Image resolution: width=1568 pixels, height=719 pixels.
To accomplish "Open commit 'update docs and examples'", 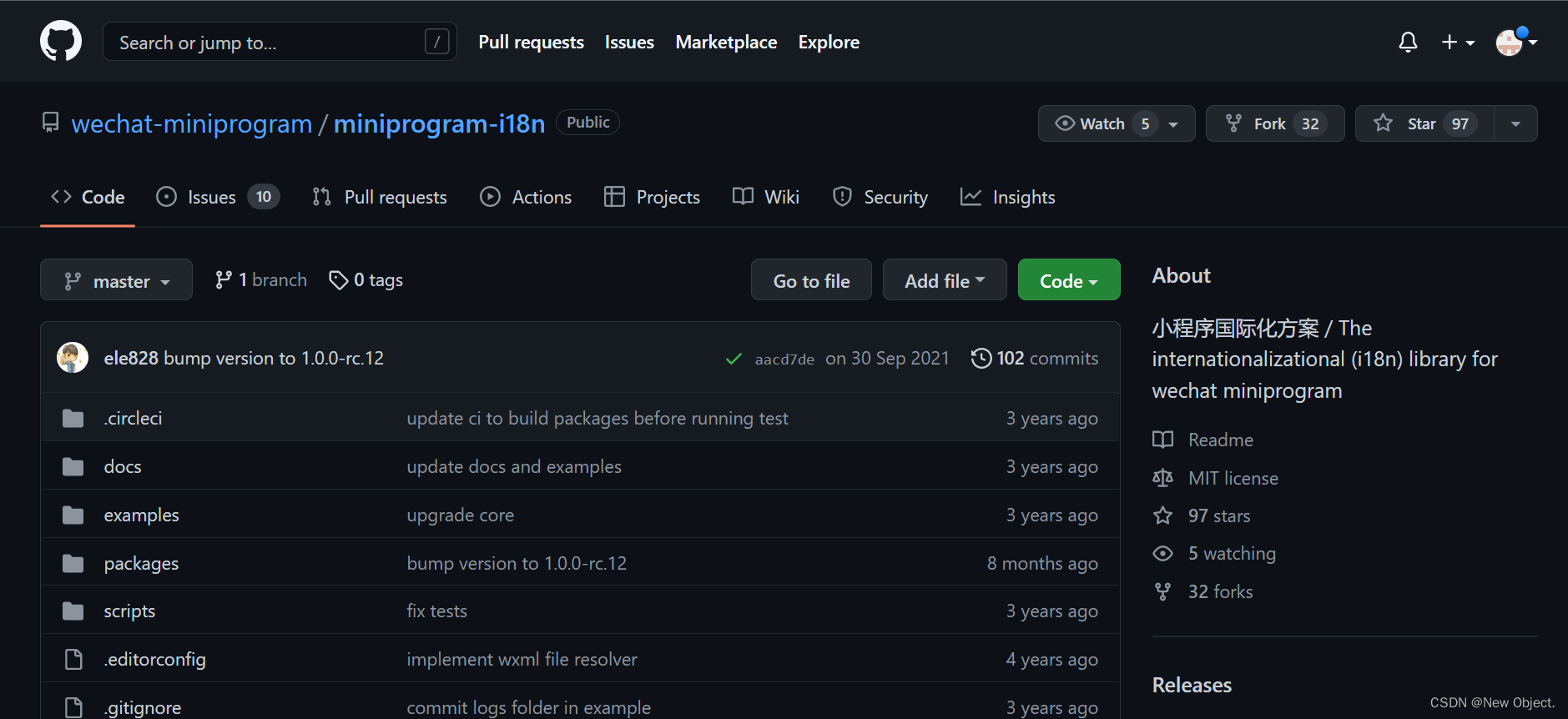I will [x=514, y=466].
